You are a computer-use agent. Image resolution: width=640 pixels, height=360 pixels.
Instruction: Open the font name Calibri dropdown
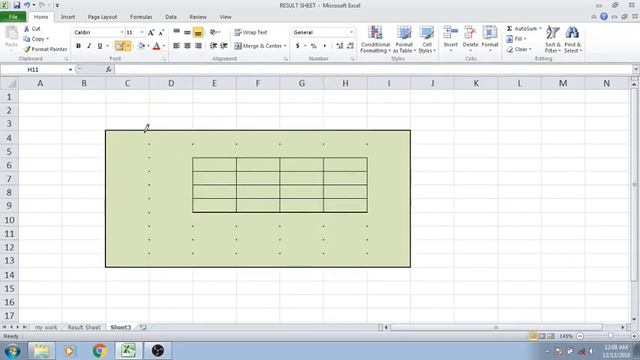point(122,32)
